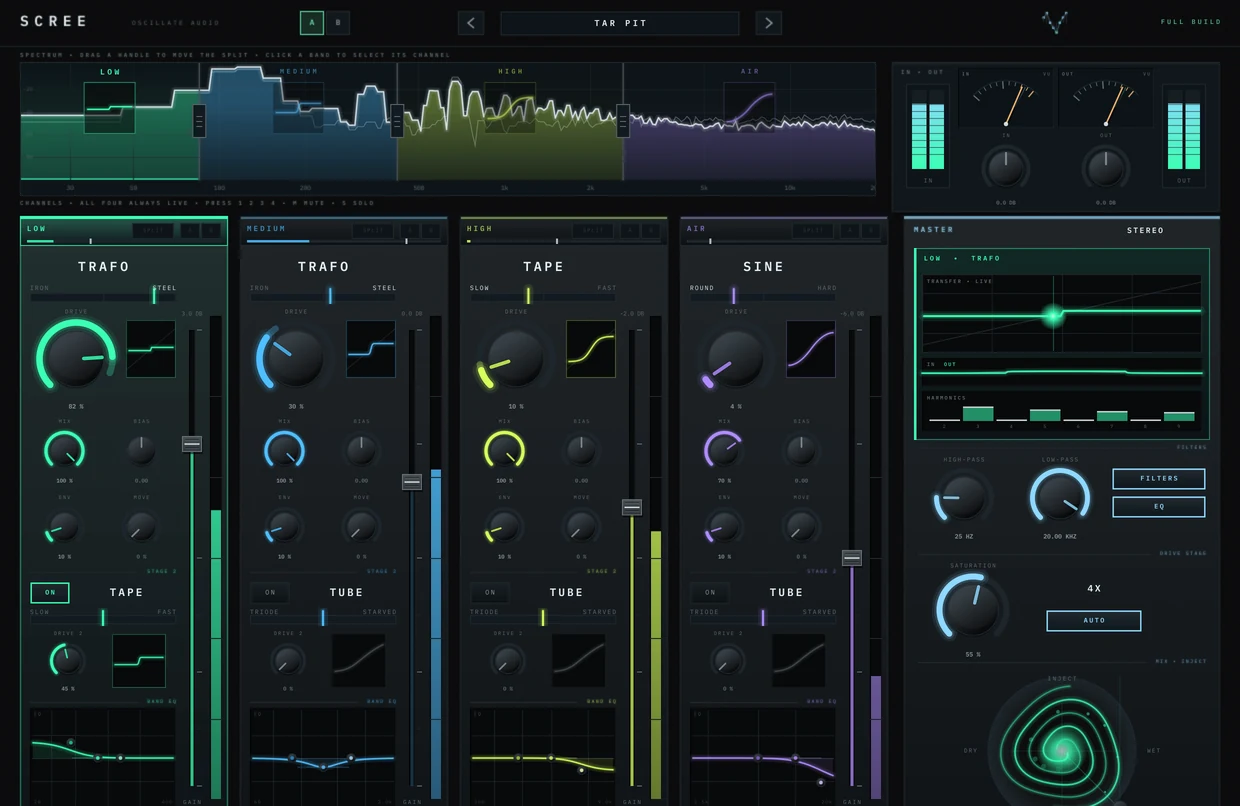Click the Air channel SPLIT button
1240x806 pixels.
813,230
